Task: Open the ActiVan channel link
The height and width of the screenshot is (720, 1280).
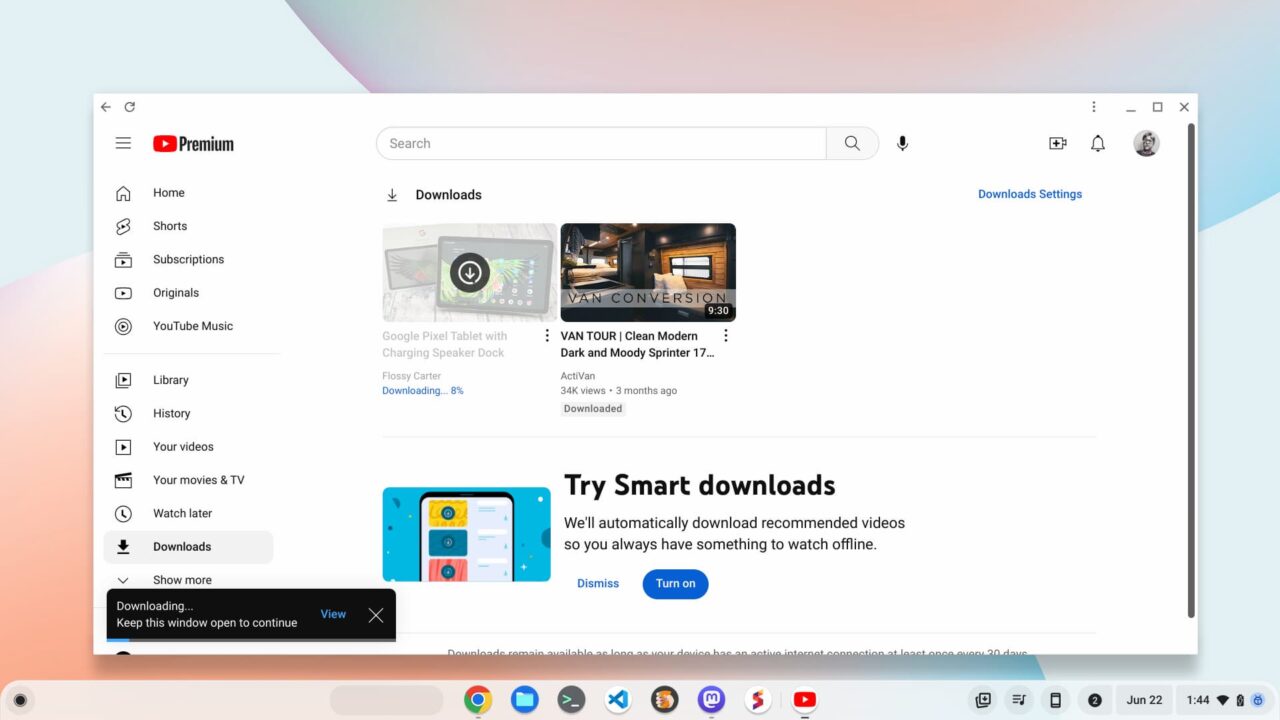Action: 578,376
